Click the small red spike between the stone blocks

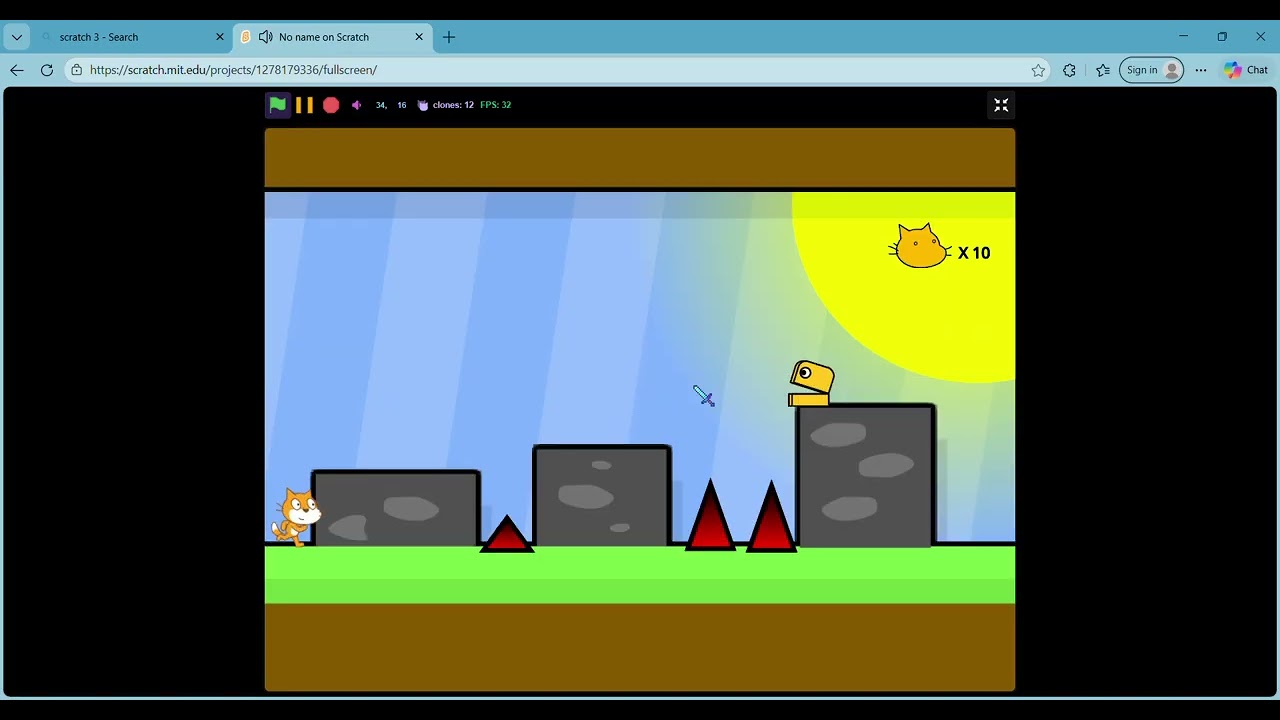click(507, 533)
